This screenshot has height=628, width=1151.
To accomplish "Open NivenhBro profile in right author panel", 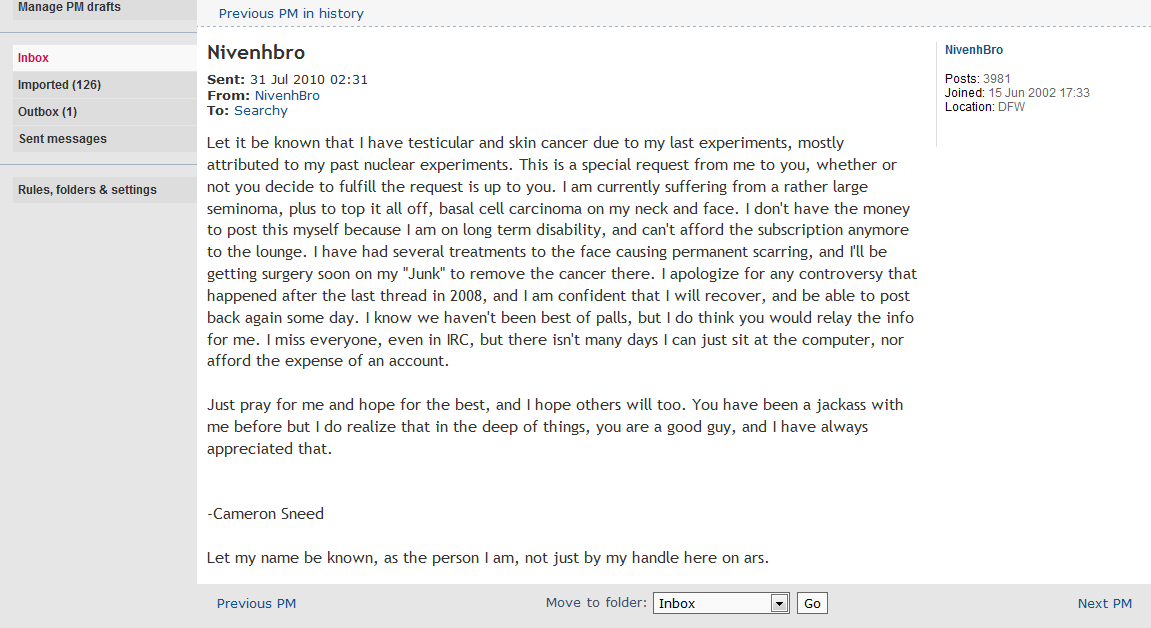I will 973,50.
